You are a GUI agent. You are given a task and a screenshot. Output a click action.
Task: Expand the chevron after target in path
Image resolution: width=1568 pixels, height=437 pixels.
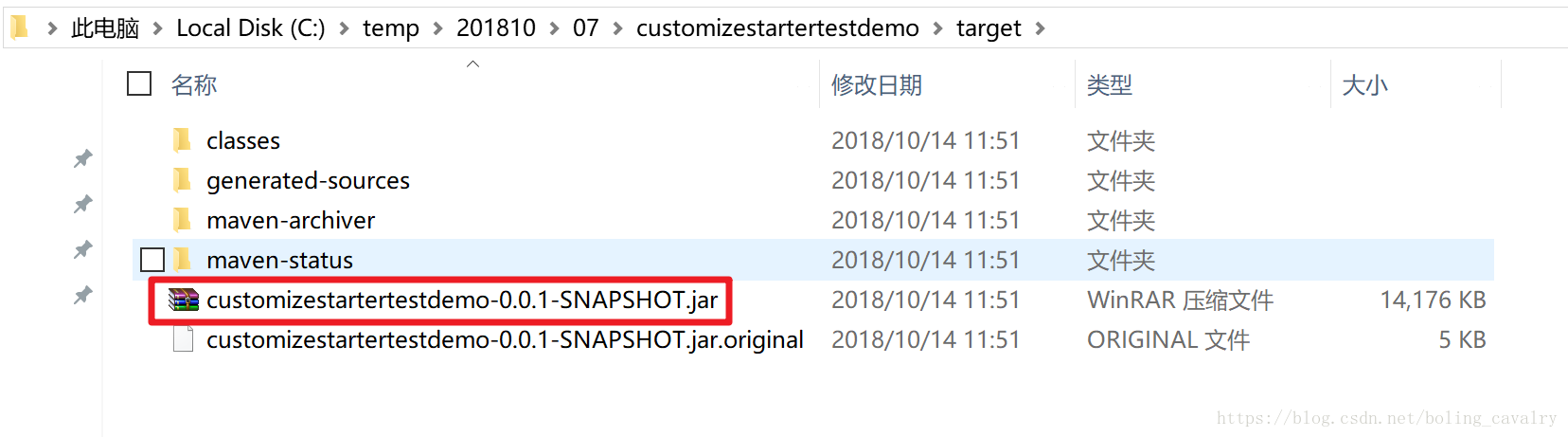point(1040,28)
